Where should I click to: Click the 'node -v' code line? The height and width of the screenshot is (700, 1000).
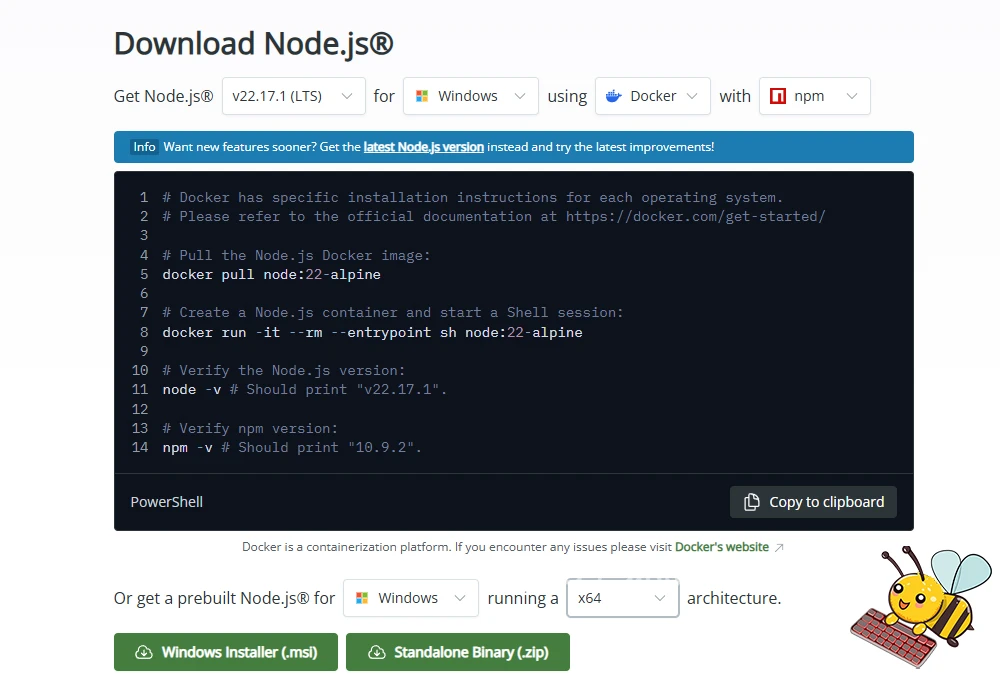(305, 390)
